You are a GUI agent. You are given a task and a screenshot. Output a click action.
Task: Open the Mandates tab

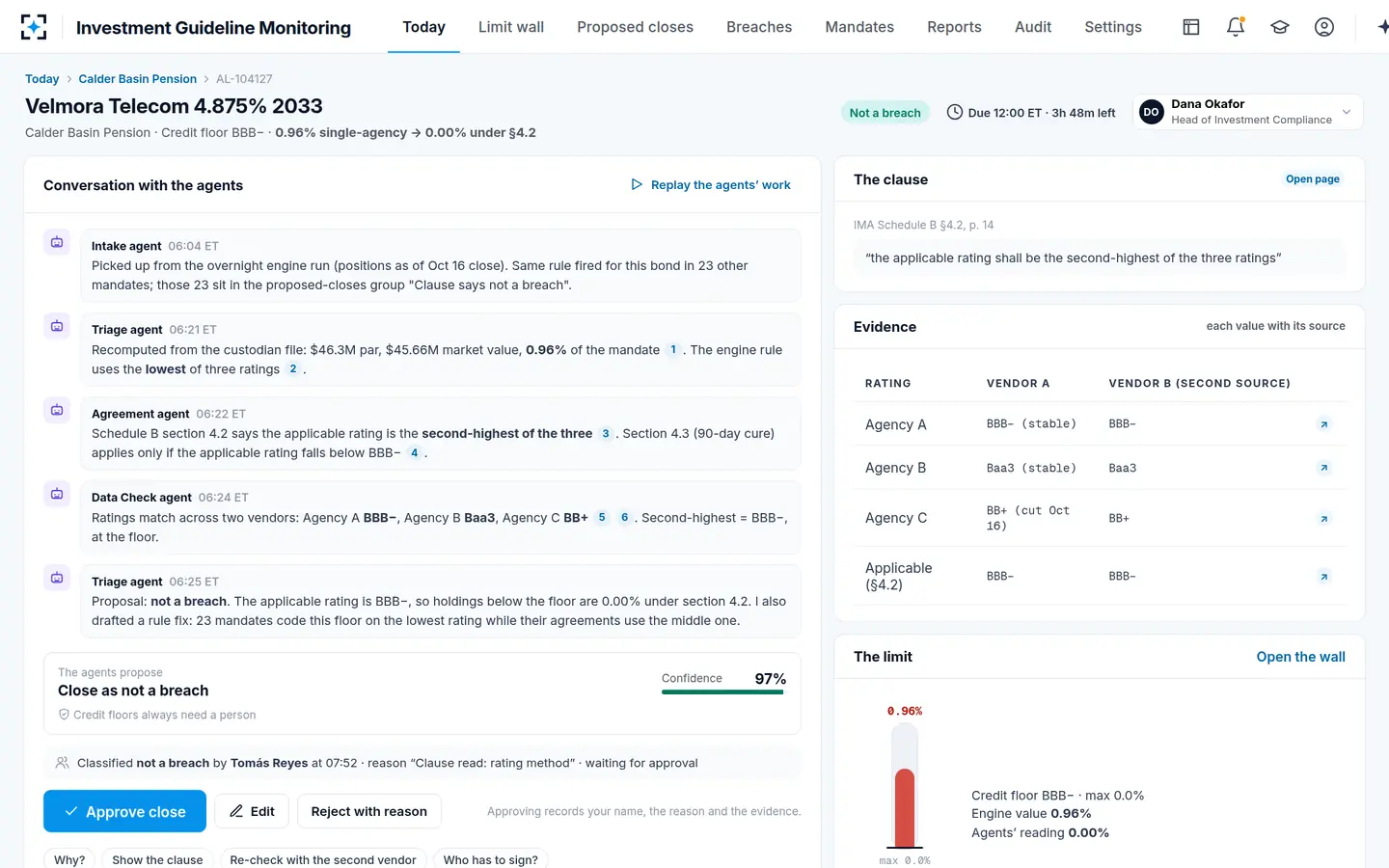(859, 27)
